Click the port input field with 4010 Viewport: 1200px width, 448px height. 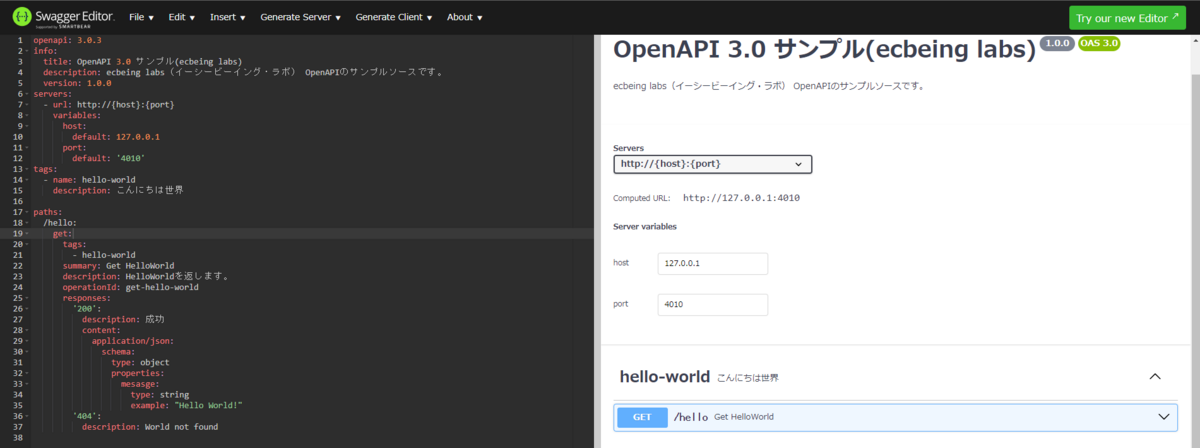pos(713,304)
